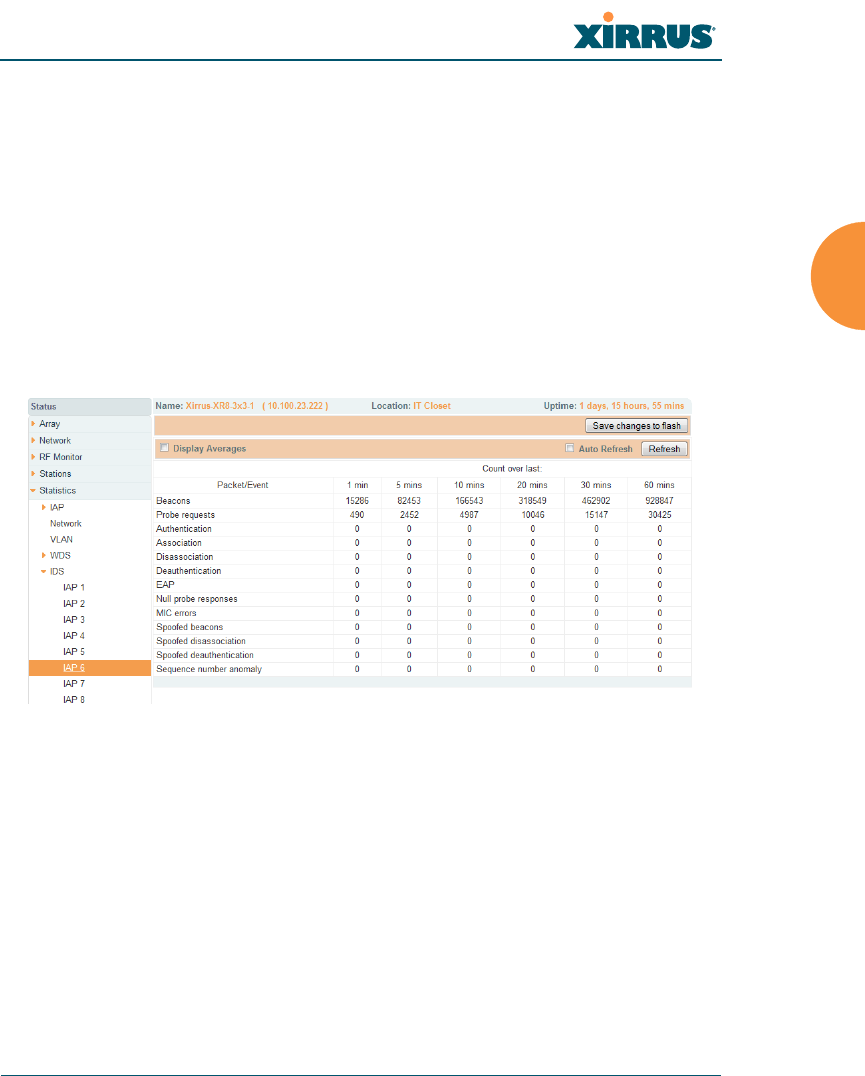Screen dimensions: 865x1076
Task: Click the Association row label
Action: (x=179, y=543)
